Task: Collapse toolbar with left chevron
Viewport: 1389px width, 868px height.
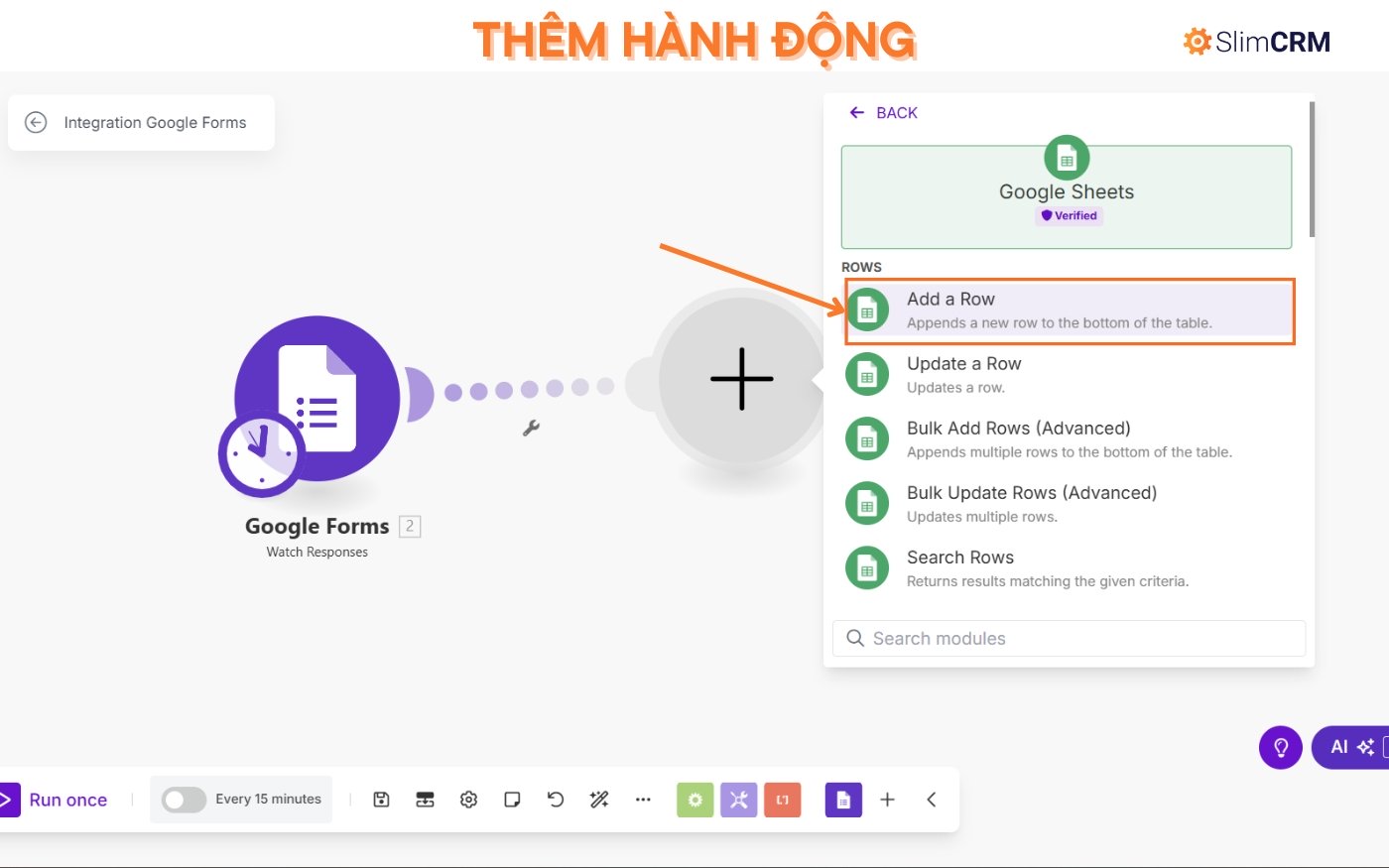Action: point(931,800)
